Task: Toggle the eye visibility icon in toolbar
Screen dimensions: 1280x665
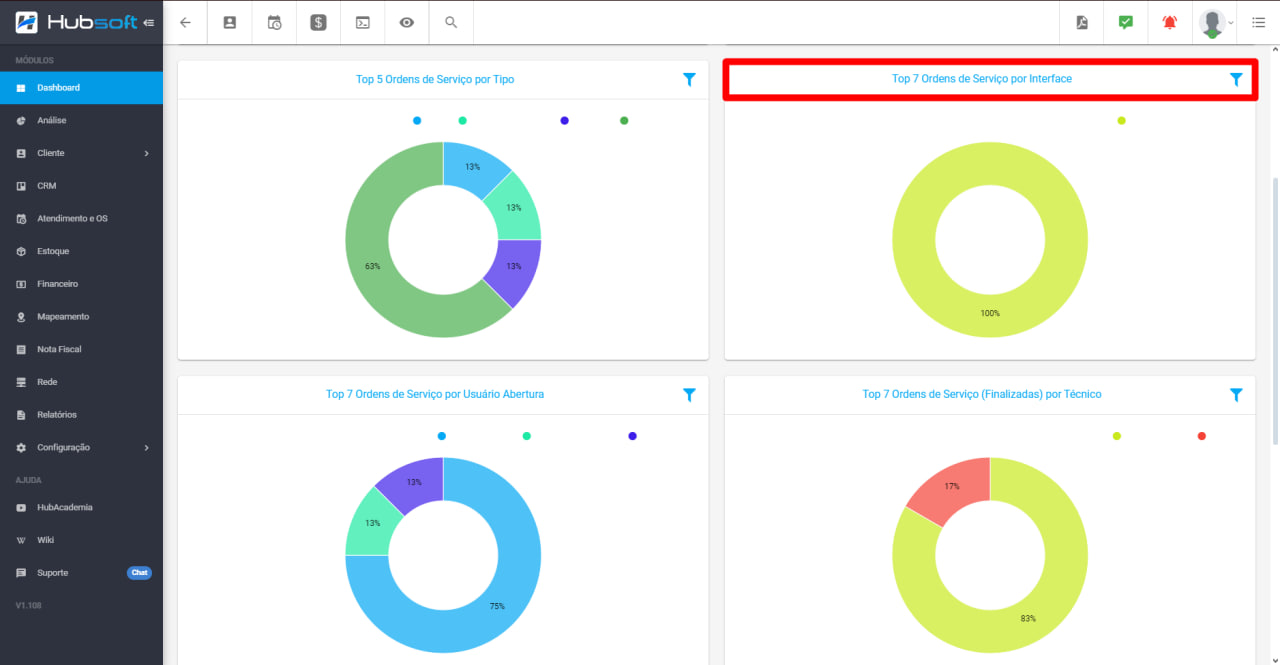Action: [407, 22]
